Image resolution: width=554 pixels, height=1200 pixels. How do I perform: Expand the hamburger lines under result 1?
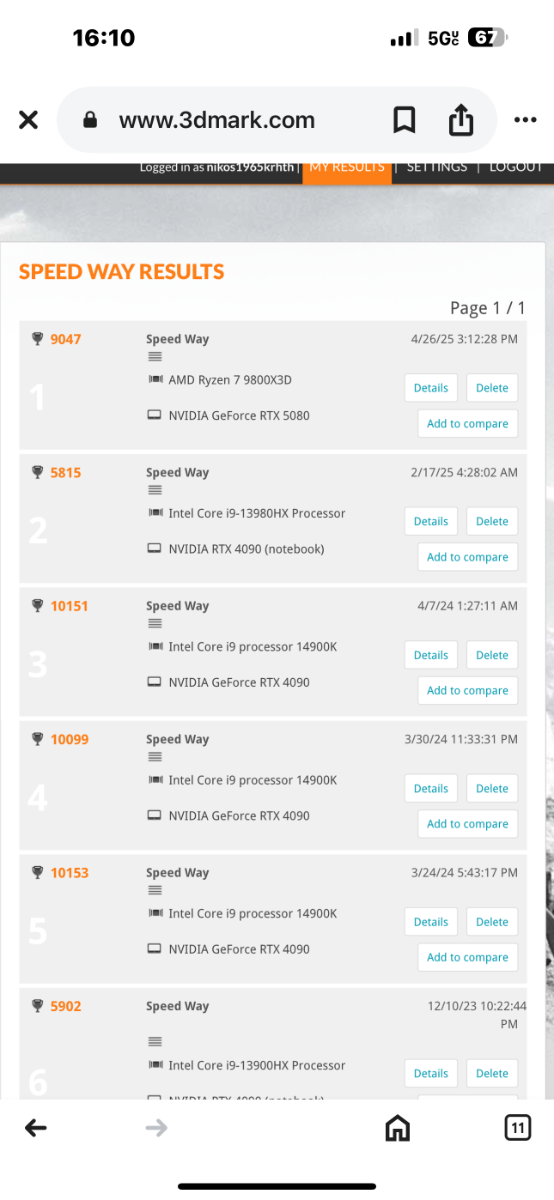154,357
